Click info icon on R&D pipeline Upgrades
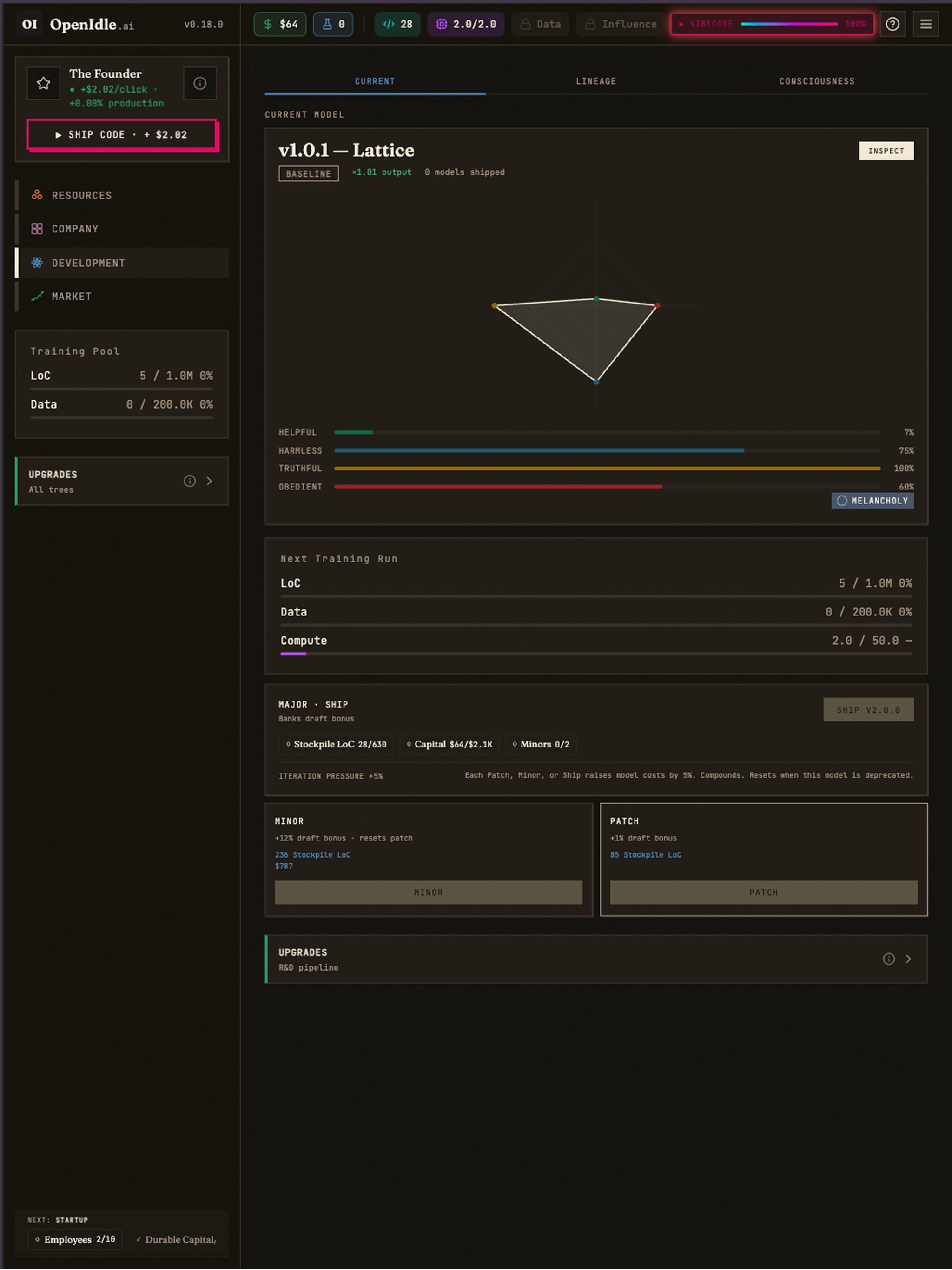Image resolution: width=952 pixels, height=1270 pixels. coord(888,959)
